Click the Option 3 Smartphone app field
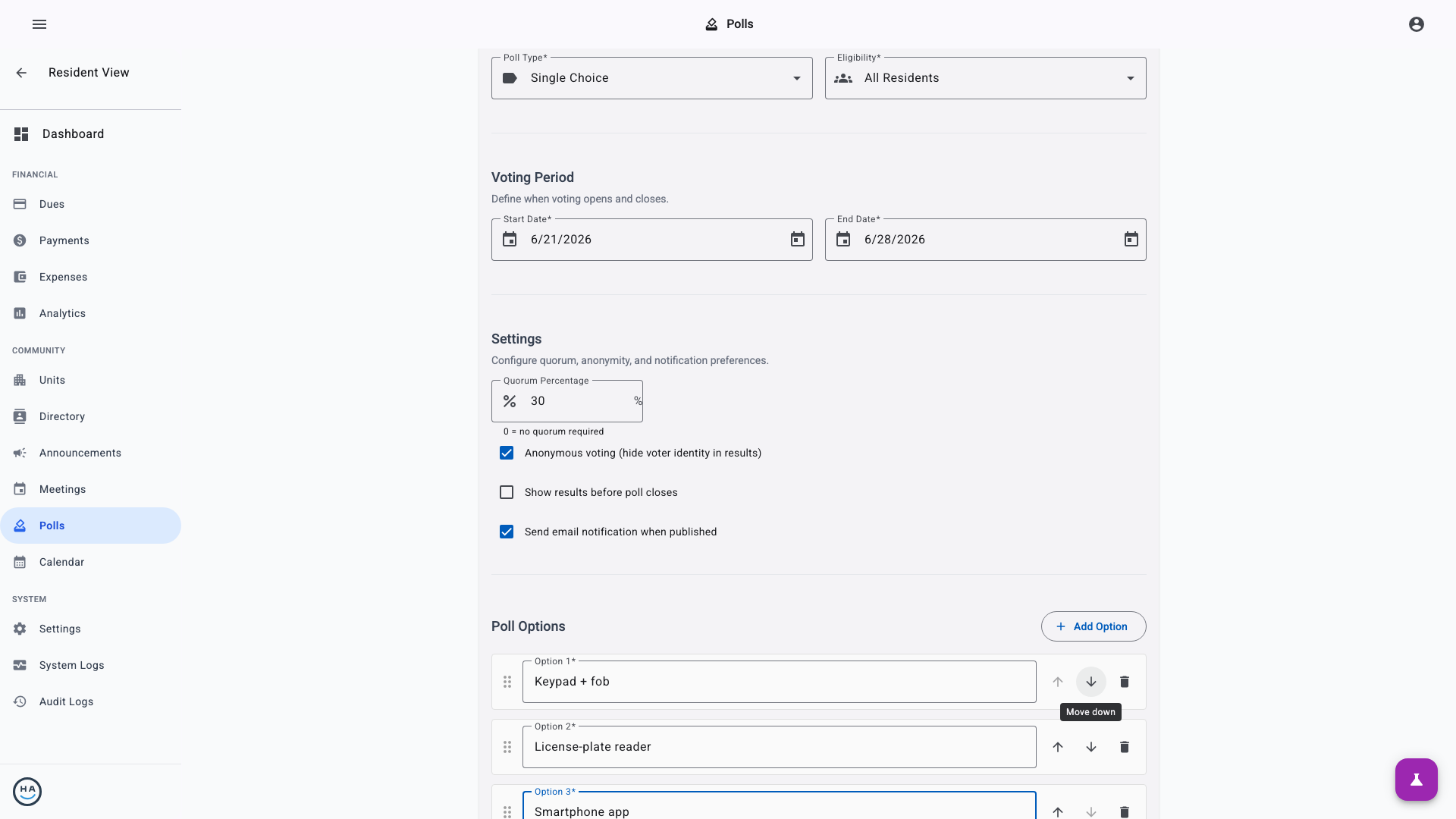 780,805
